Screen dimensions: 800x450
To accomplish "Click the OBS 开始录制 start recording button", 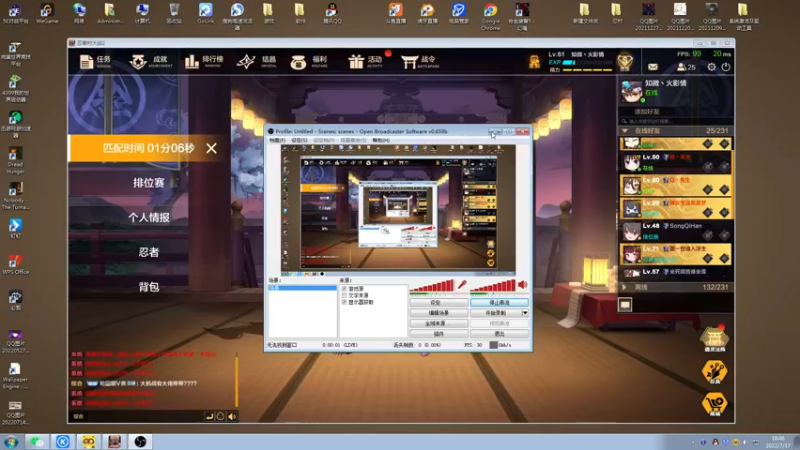I will pyautogui.click(x=495, y=313).
